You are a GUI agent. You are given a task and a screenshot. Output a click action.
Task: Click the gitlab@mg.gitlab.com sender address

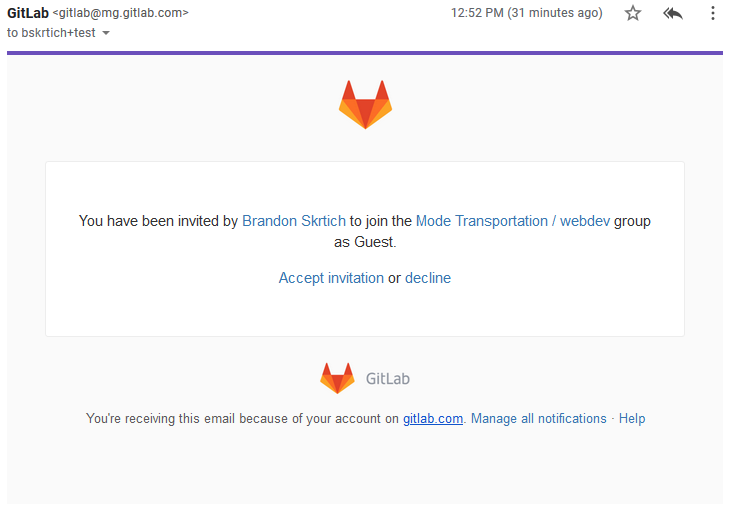(121, 13)
